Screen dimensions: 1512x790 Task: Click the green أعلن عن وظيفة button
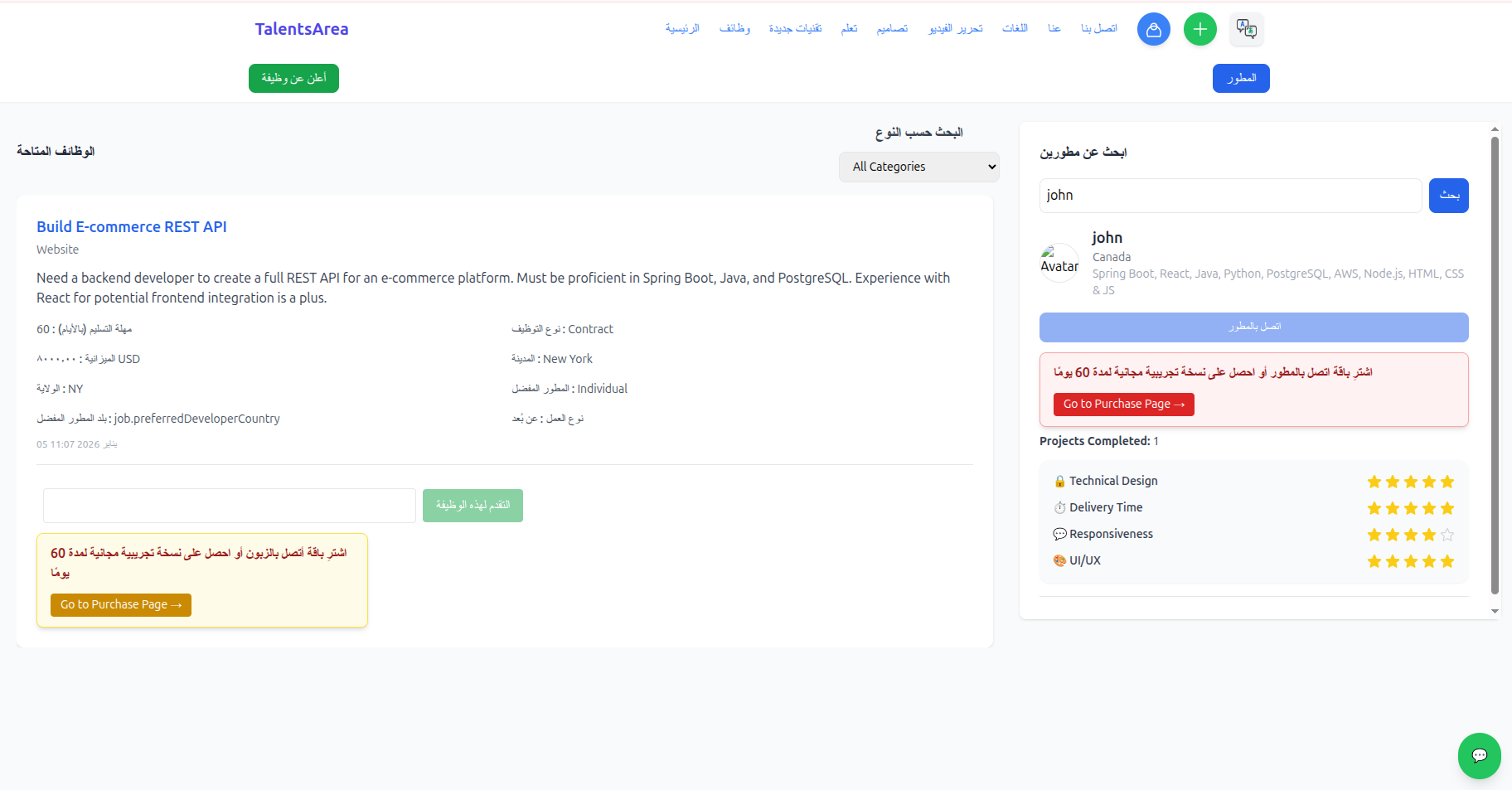click(293, 78)
